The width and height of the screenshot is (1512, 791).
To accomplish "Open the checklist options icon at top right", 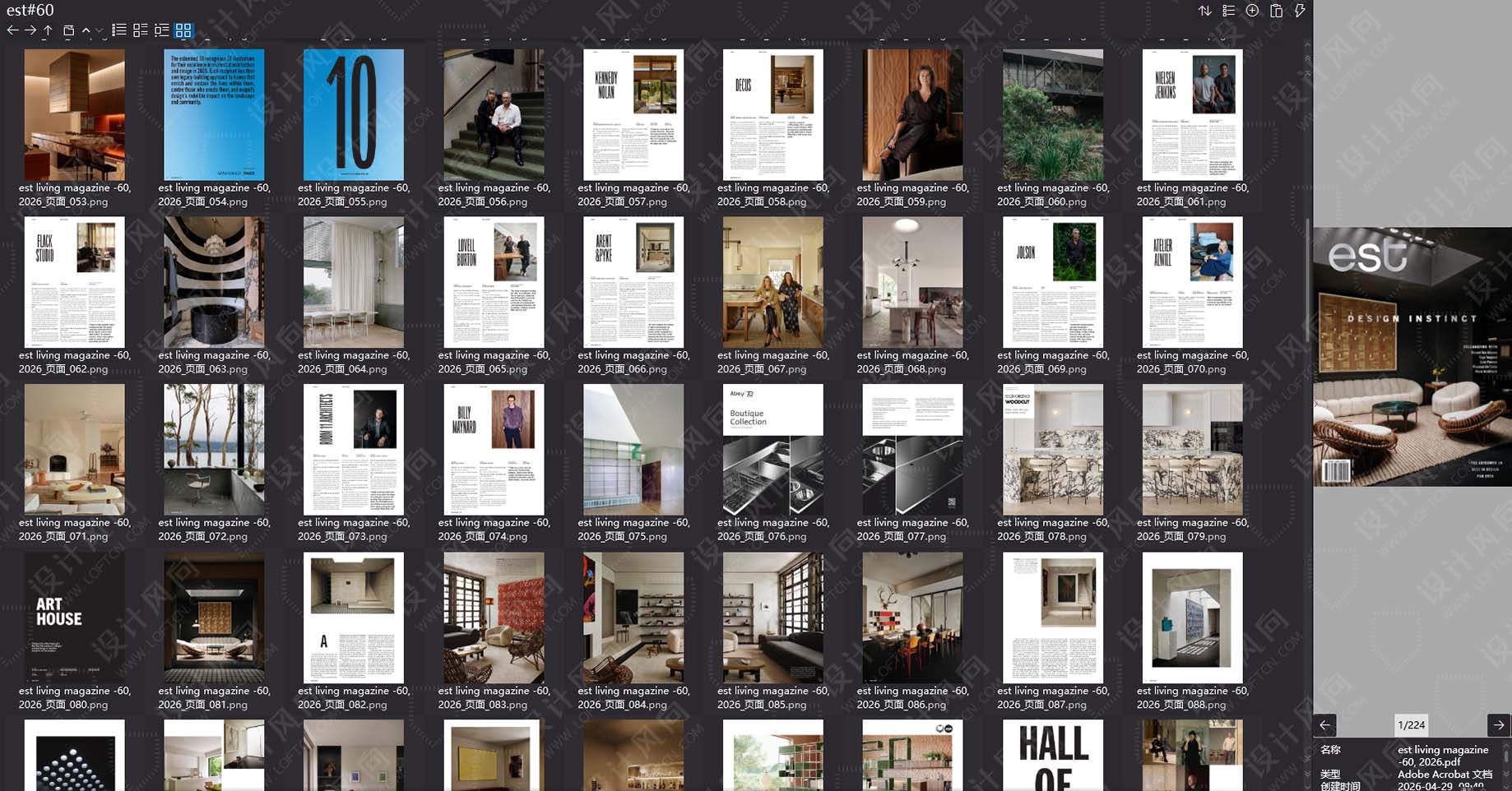I will [x=1228, y=11].
